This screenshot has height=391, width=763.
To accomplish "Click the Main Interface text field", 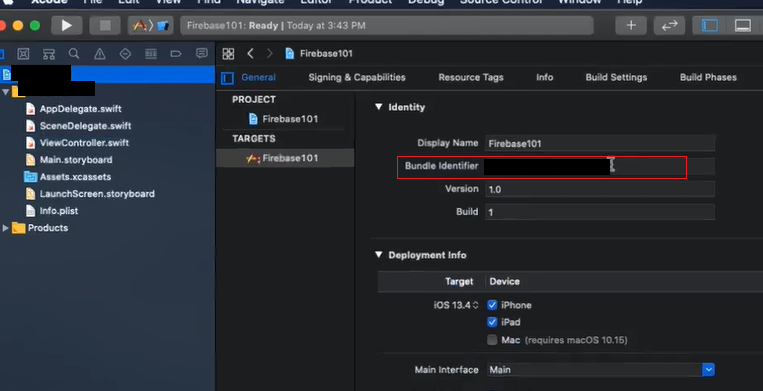I will [594, 370].
